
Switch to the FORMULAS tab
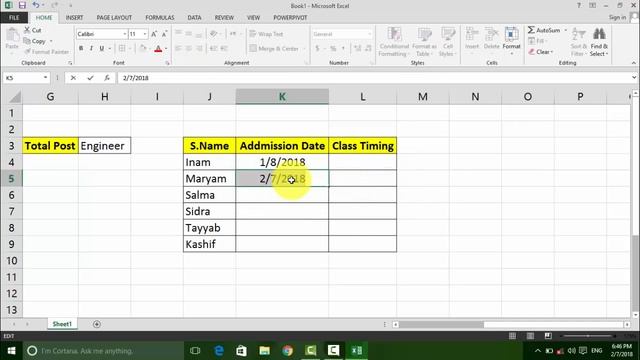(x=160, y=18)
